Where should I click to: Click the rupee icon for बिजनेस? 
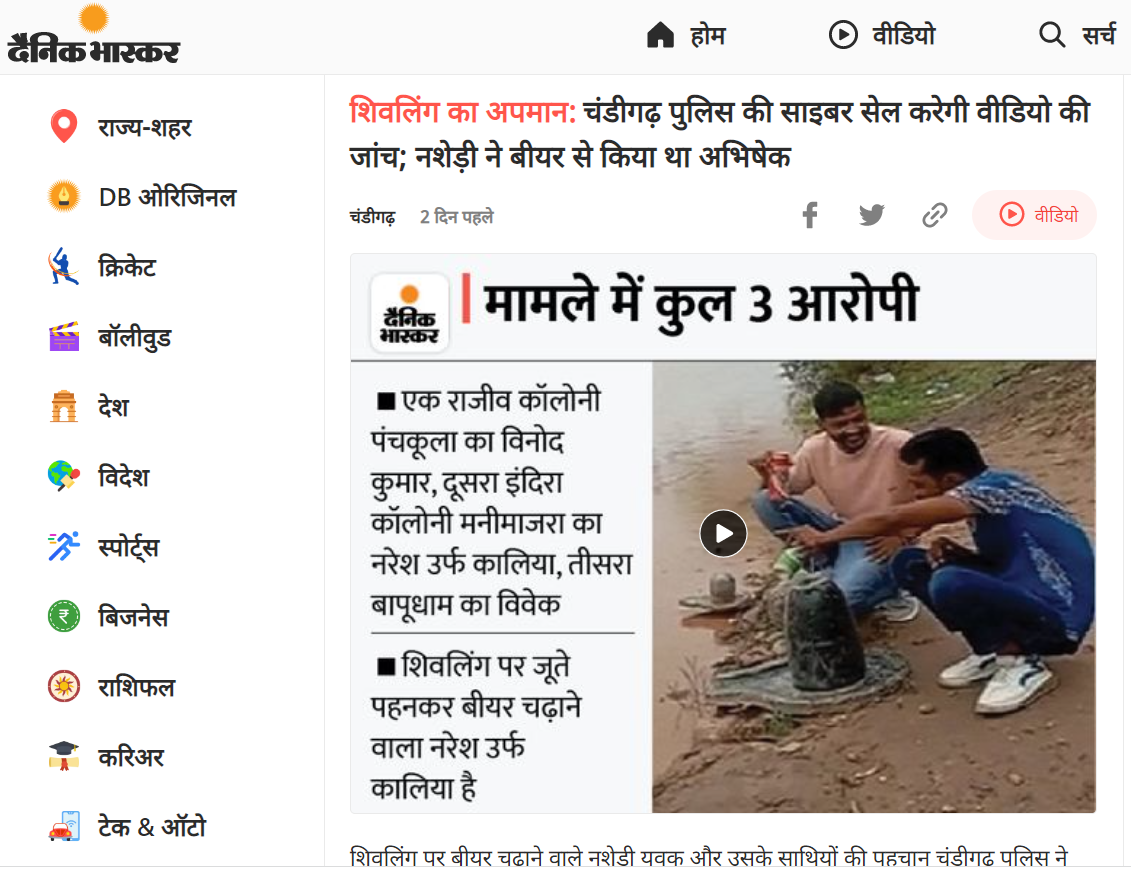(x=63, y=616)
